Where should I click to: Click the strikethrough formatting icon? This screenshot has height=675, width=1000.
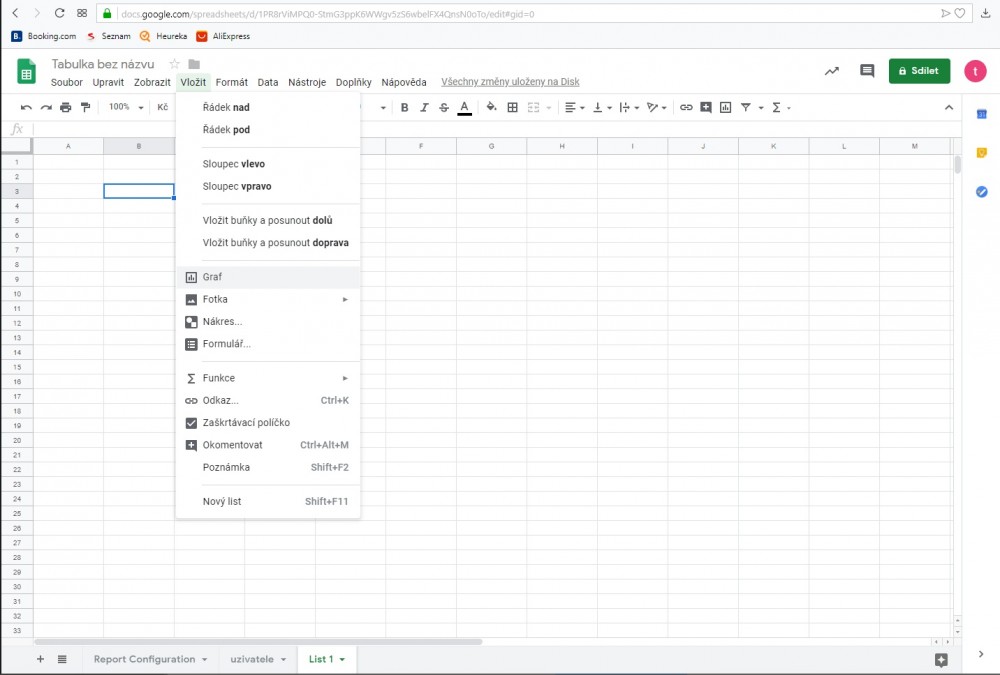(443, 107)
